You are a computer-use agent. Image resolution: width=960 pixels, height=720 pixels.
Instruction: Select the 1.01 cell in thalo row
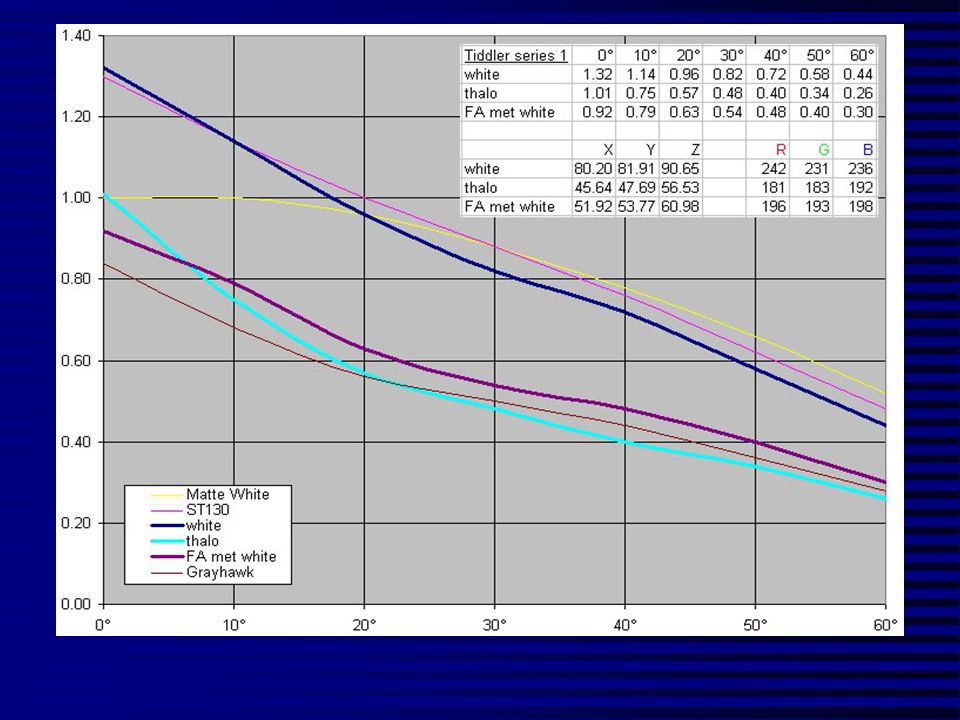597,93
